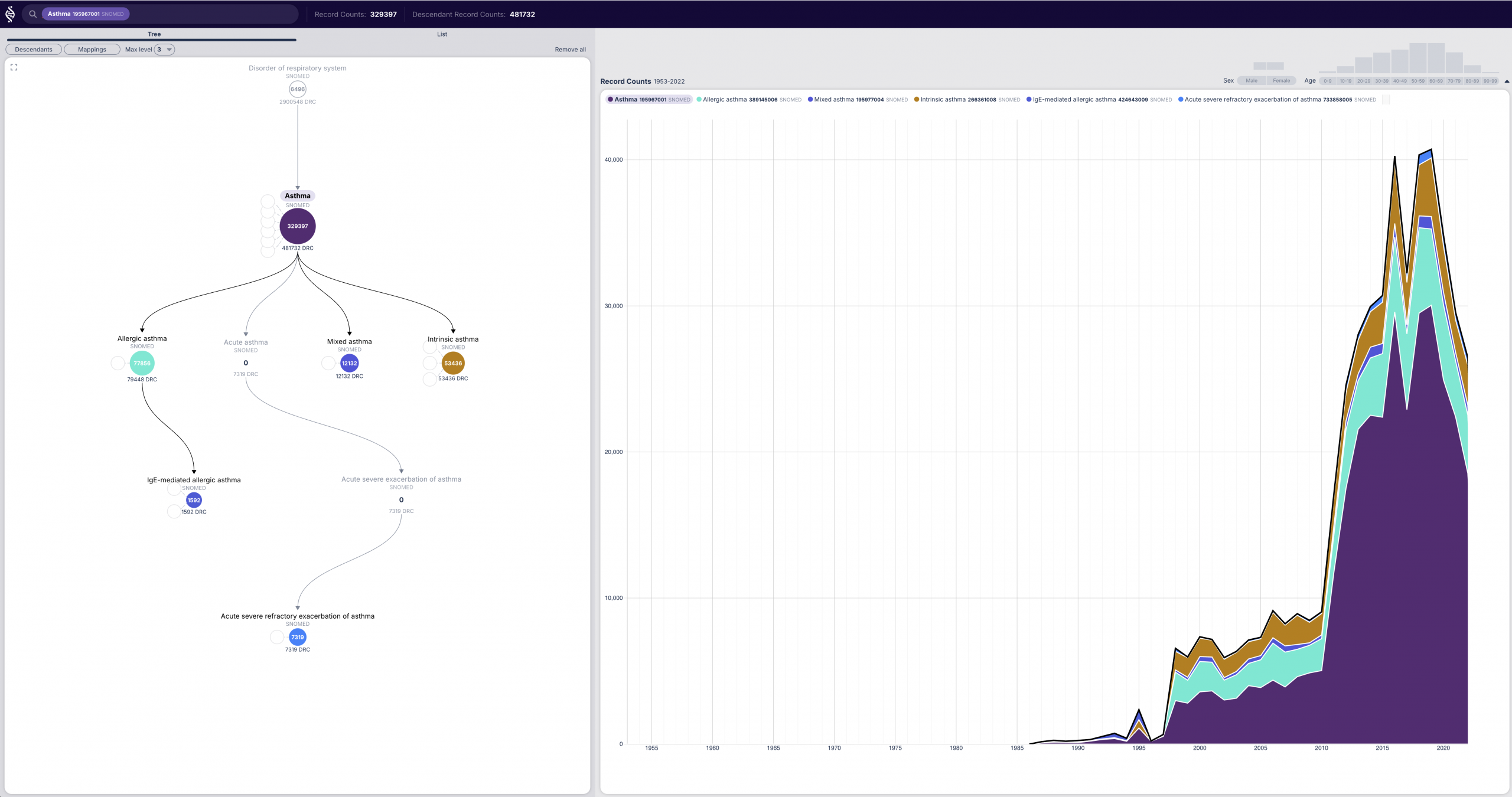Open the Max level dropdown
The width and height of the screenshot is (1512, 797).
pos(164,50)
